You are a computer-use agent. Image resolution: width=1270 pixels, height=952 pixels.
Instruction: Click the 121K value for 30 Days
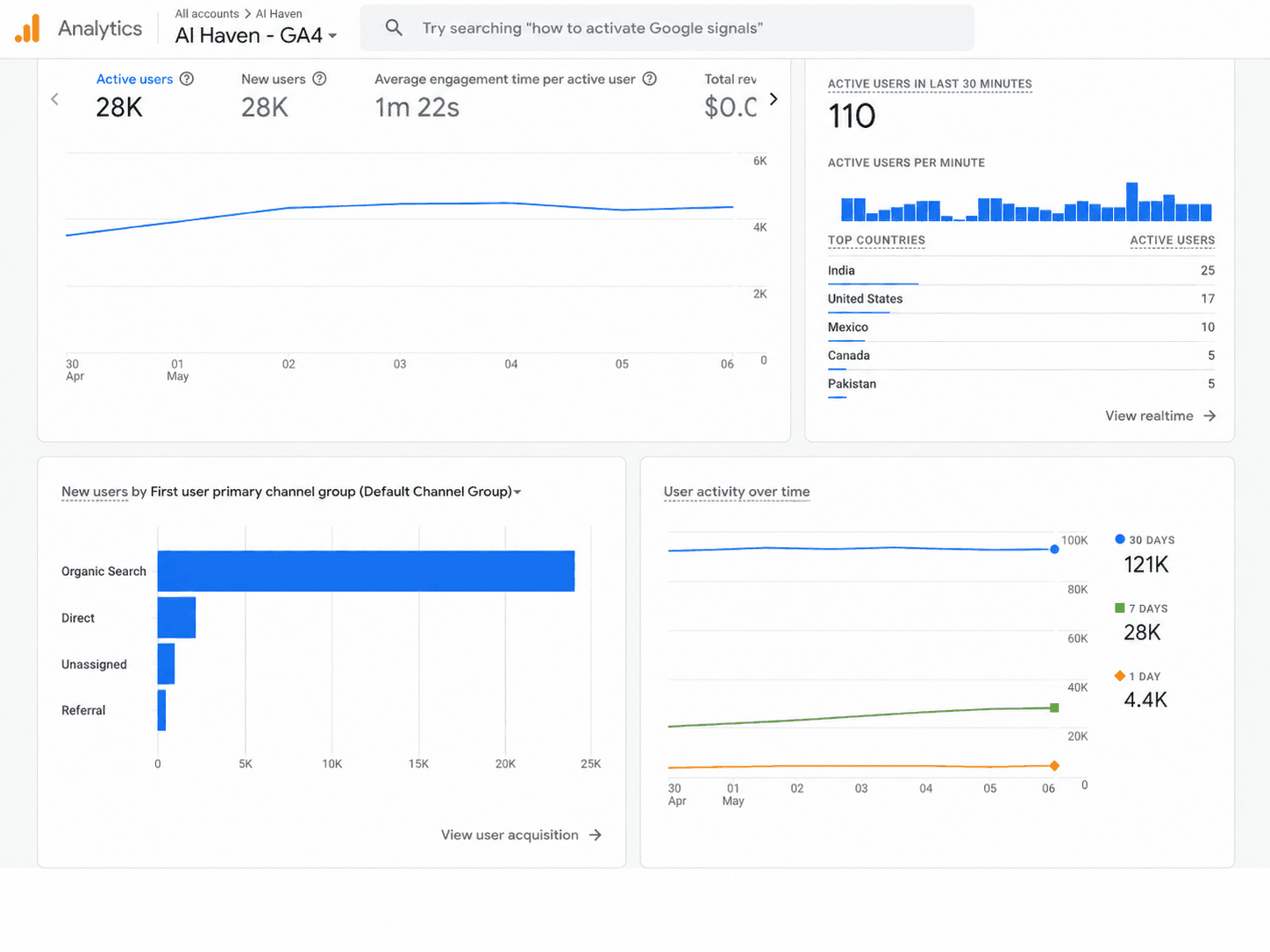pos(1146,565)
